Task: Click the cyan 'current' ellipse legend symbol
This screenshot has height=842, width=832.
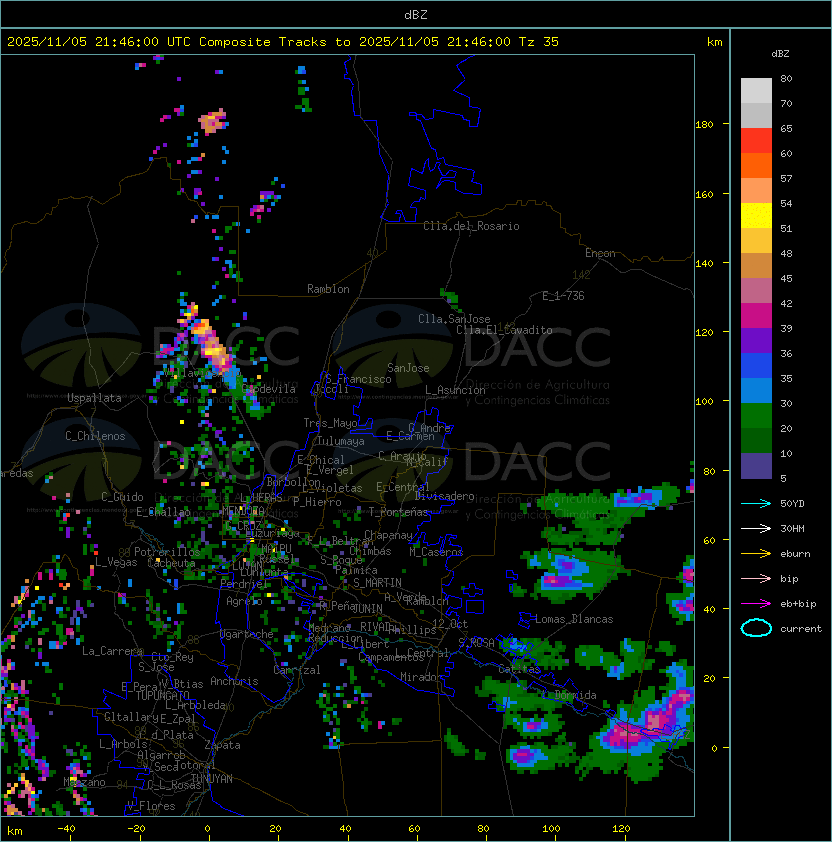Action: [756, 628]
